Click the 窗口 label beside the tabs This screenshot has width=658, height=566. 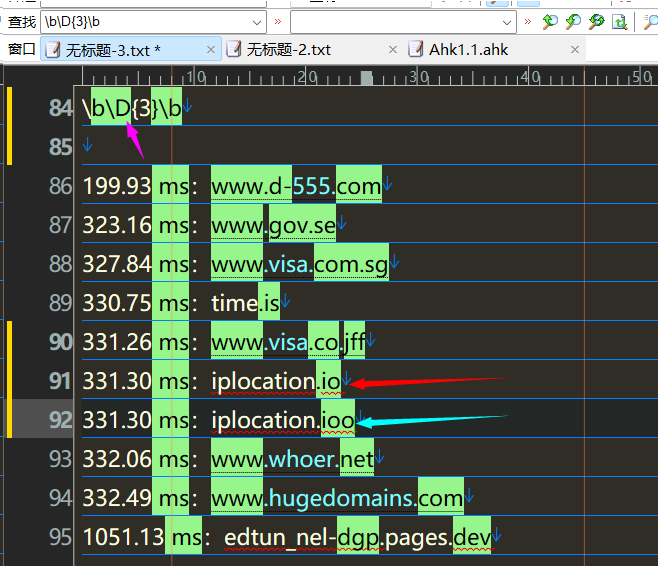(x=21, y=50)
